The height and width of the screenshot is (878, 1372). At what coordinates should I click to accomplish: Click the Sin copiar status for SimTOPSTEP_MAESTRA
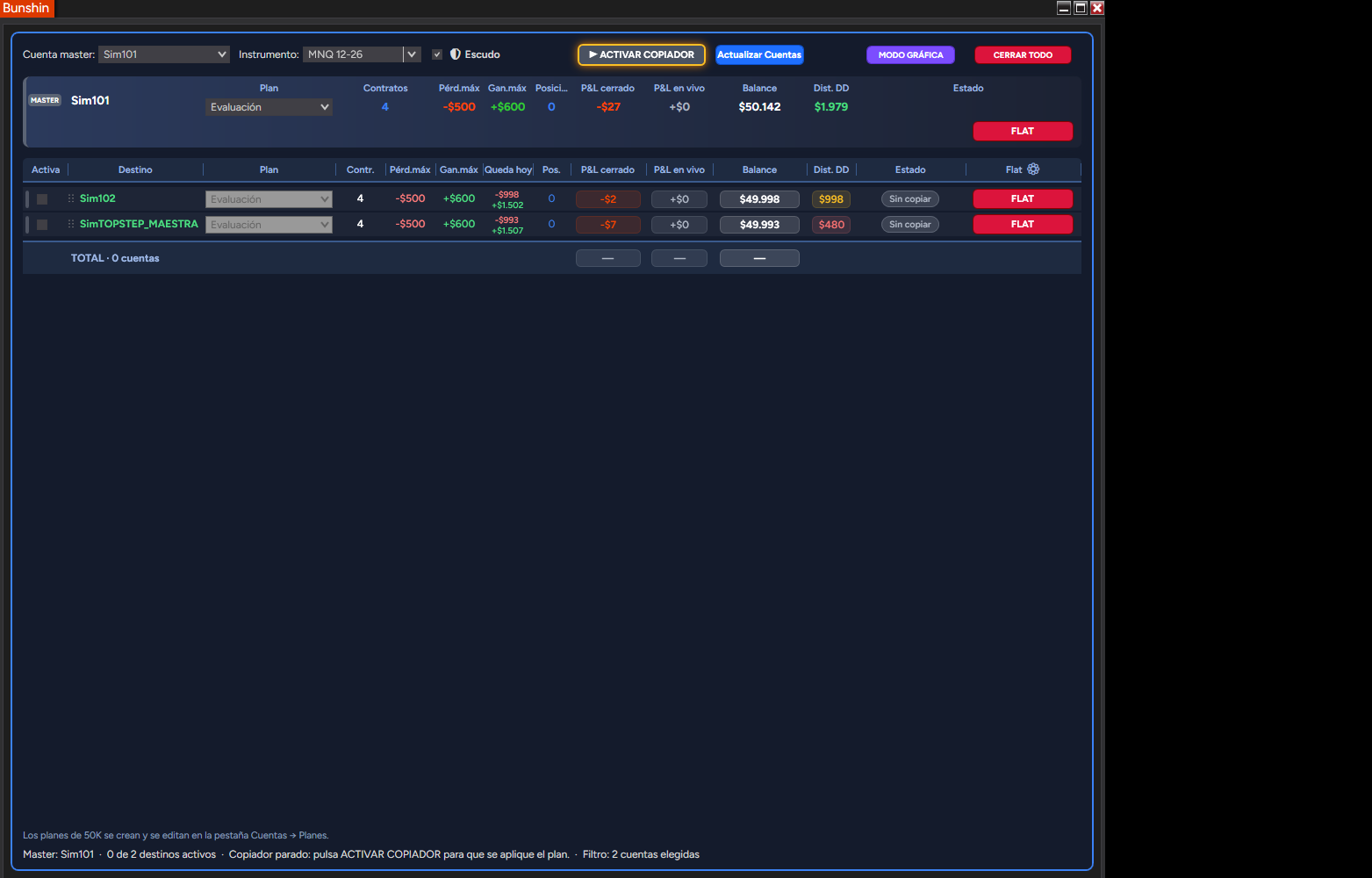point(909,225)
